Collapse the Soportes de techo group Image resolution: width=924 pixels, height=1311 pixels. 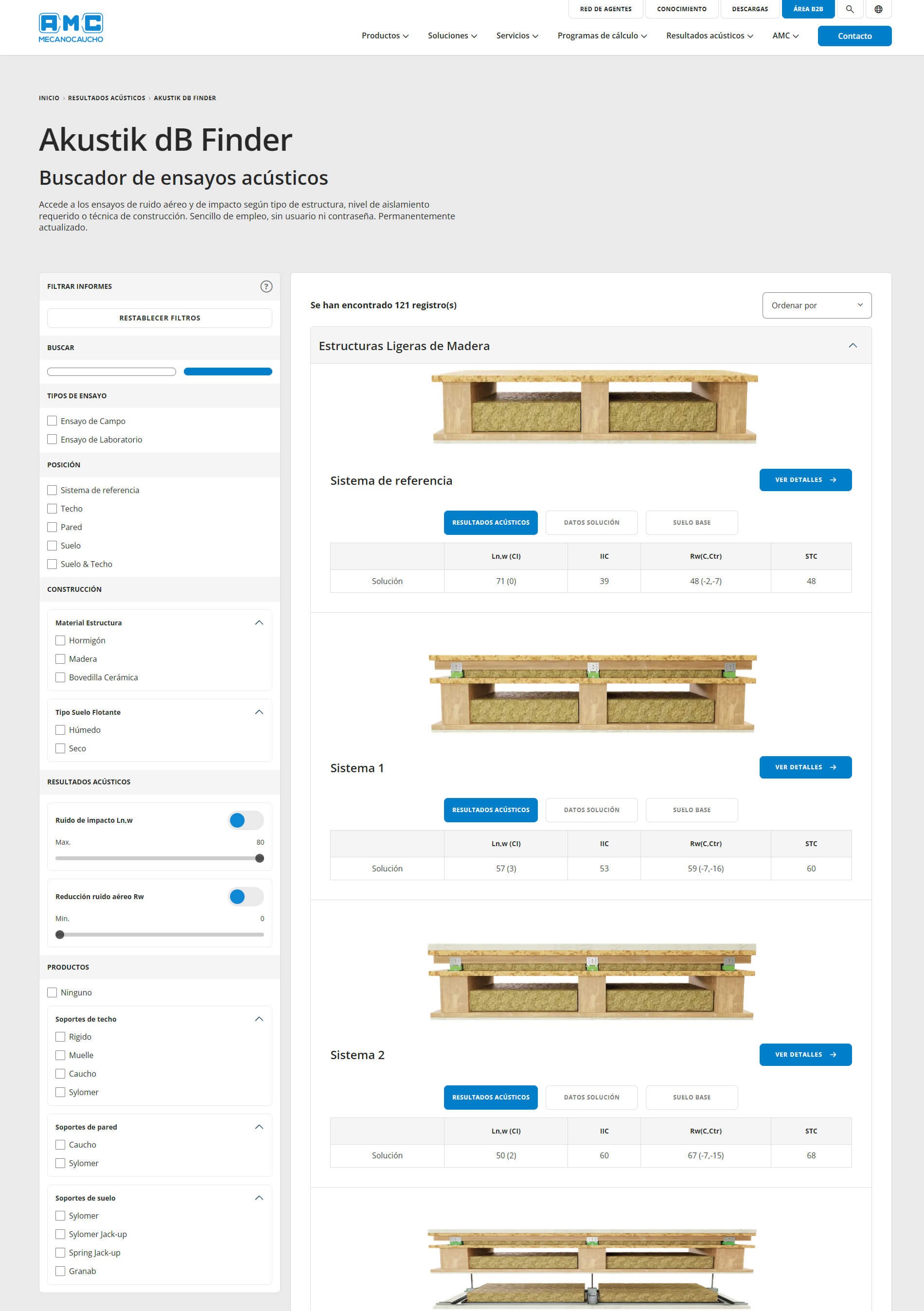pos(259,1019)
